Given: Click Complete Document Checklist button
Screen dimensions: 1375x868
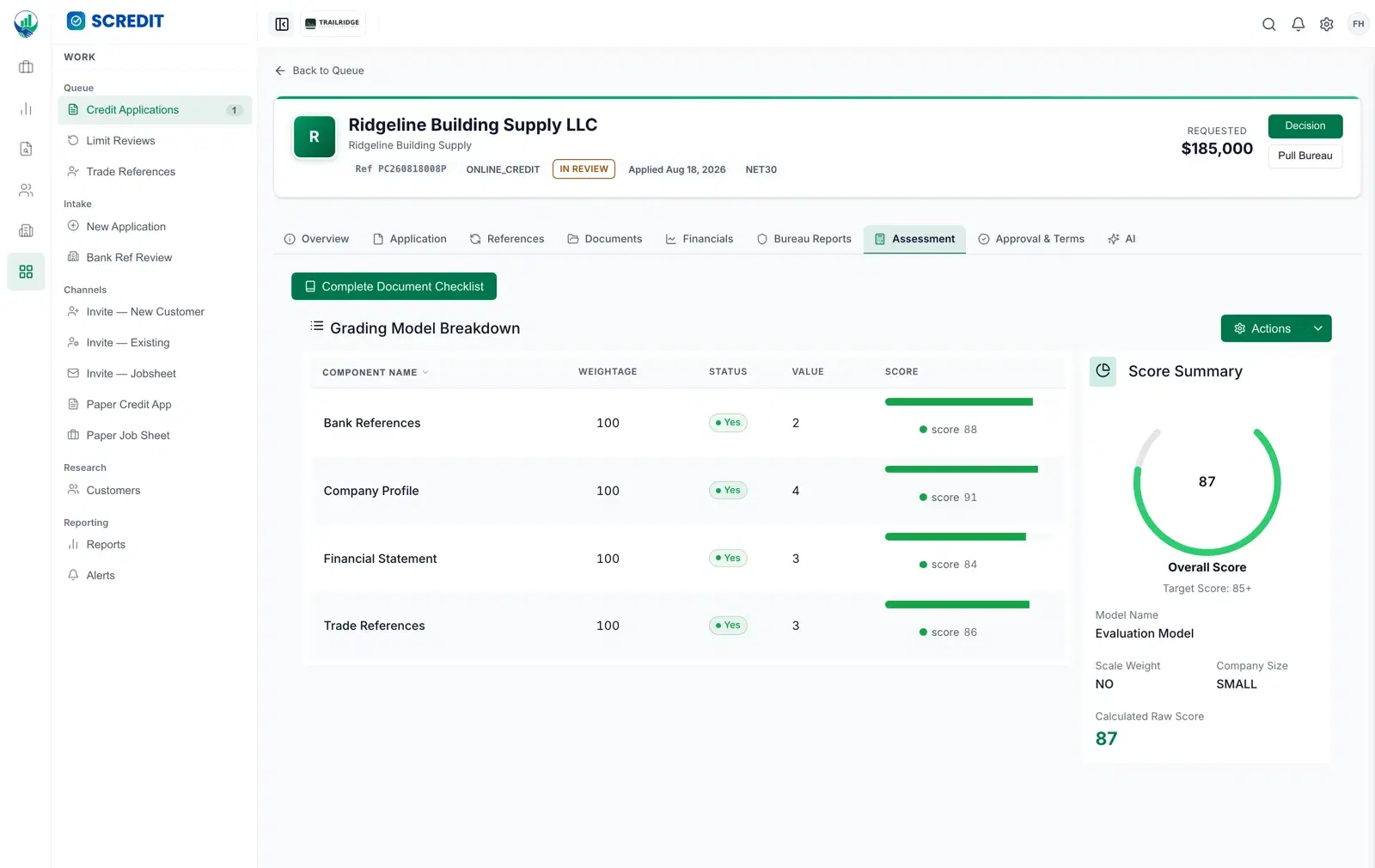Looking at the screenshot, I should [394, 286].
